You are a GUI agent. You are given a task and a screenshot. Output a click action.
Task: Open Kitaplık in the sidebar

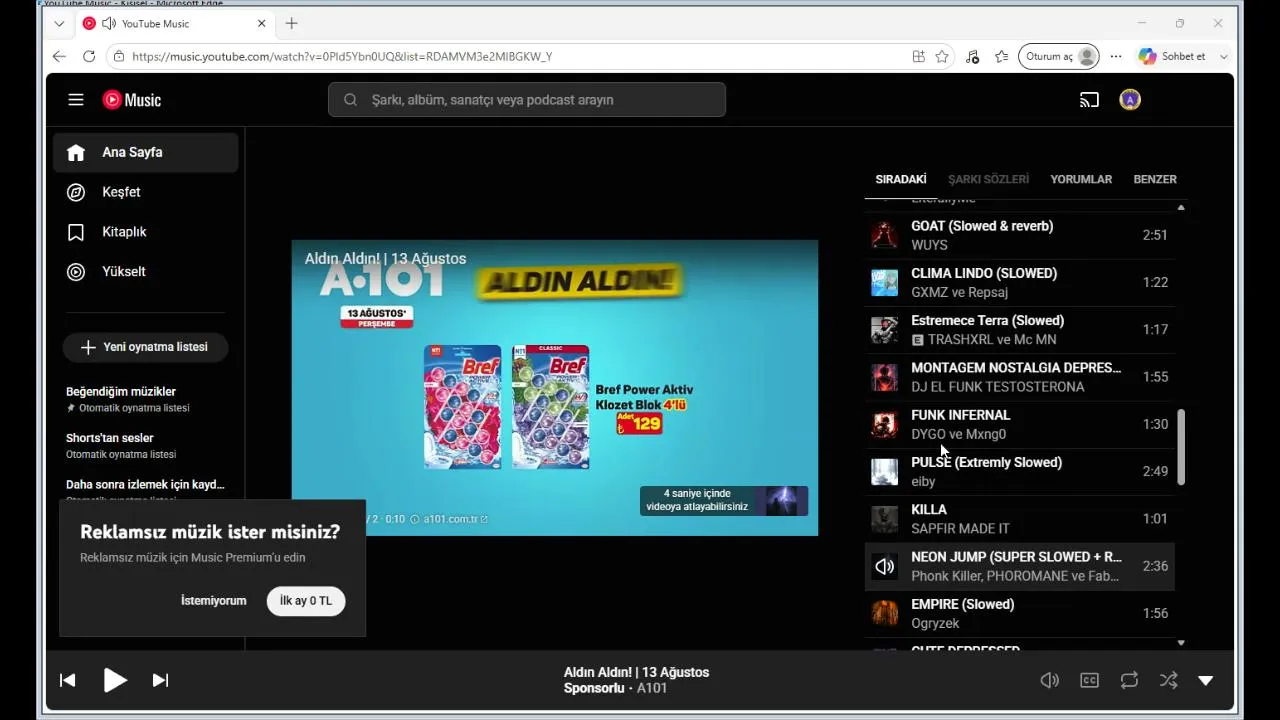(146, 232)
